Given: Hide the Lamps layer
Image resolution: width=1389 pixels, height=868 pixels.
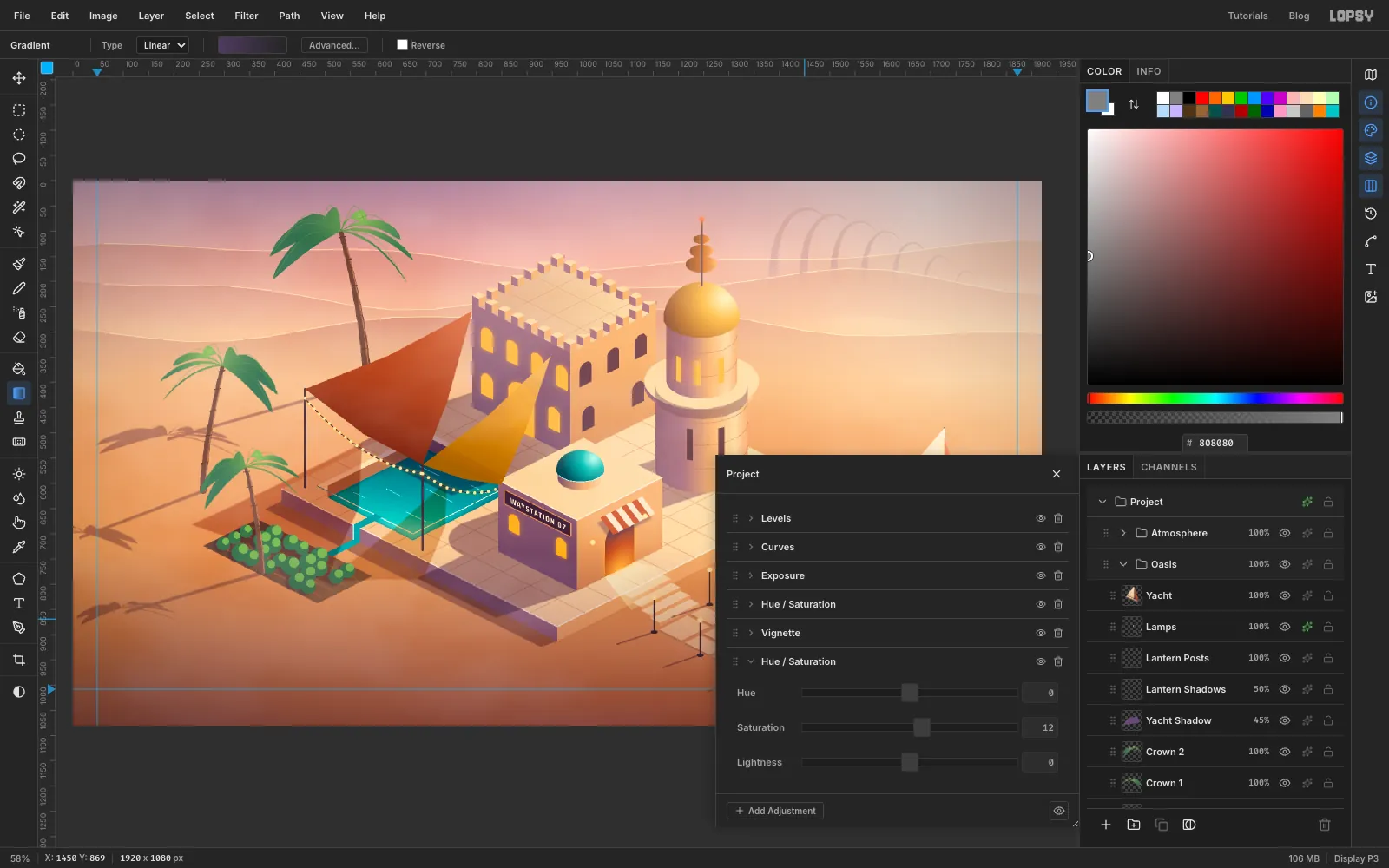Looking at the screenshot, I should pos(1285,627).
